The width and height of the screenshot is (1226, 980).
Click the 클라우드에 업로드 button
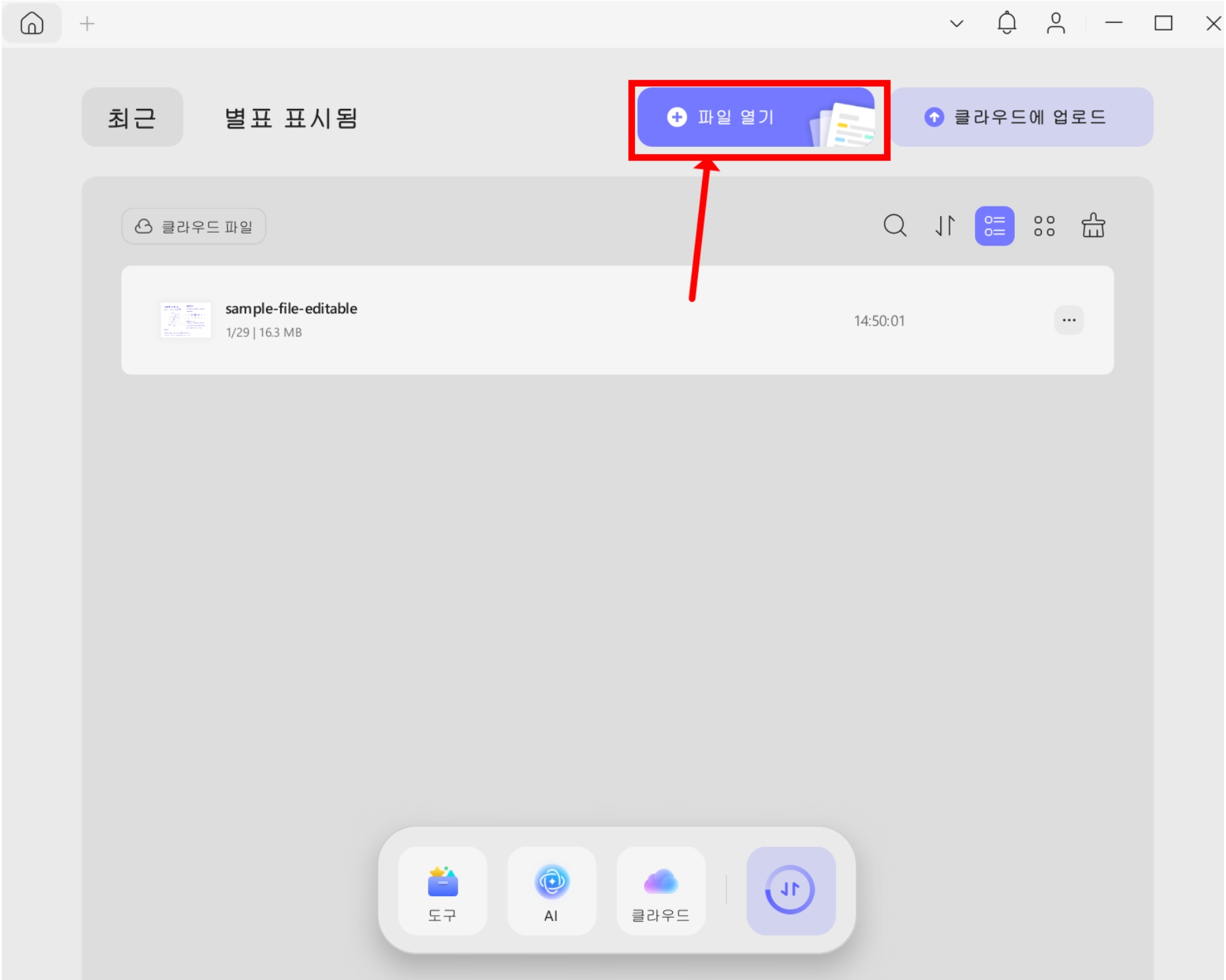pos(1022,117)
